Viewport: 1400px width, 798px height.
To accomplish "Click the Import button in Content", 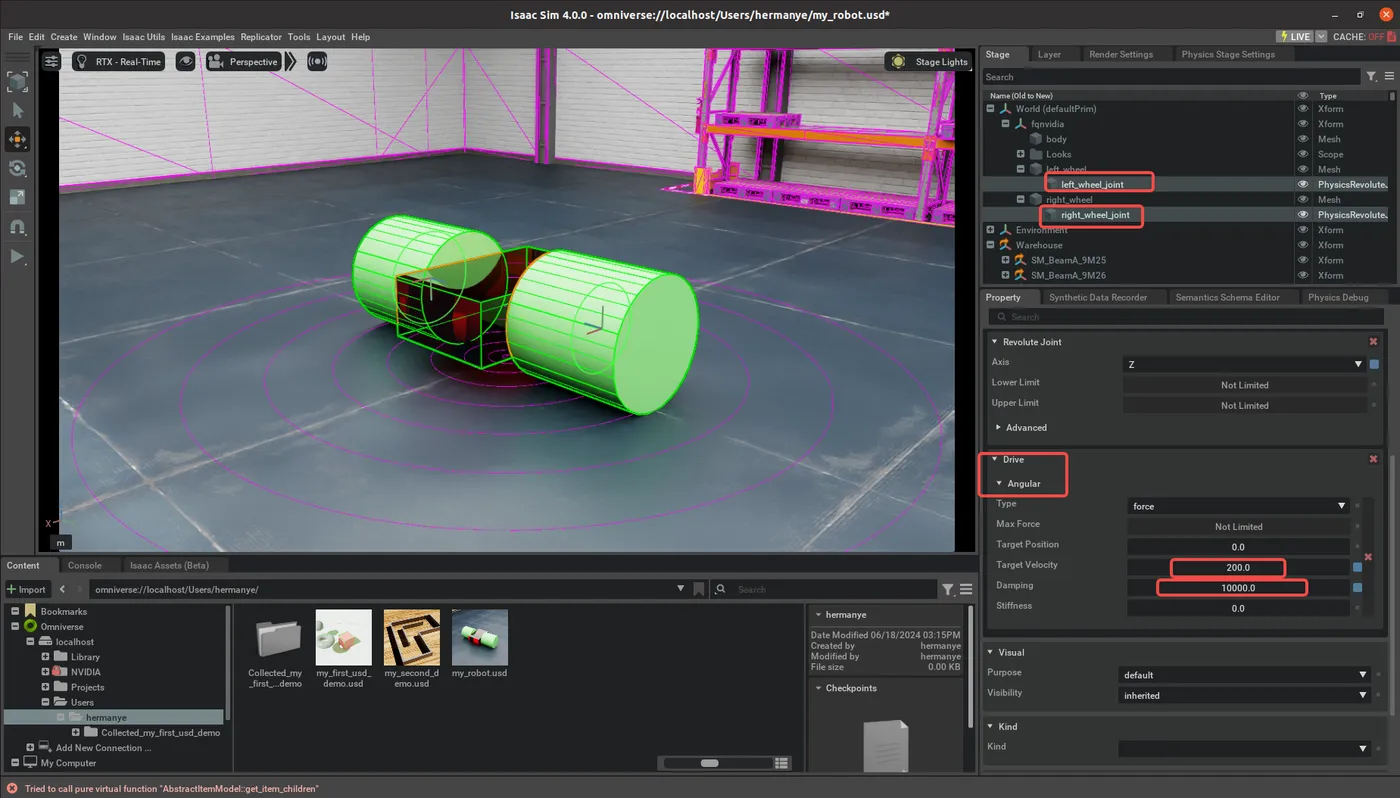I will [27, 589].
